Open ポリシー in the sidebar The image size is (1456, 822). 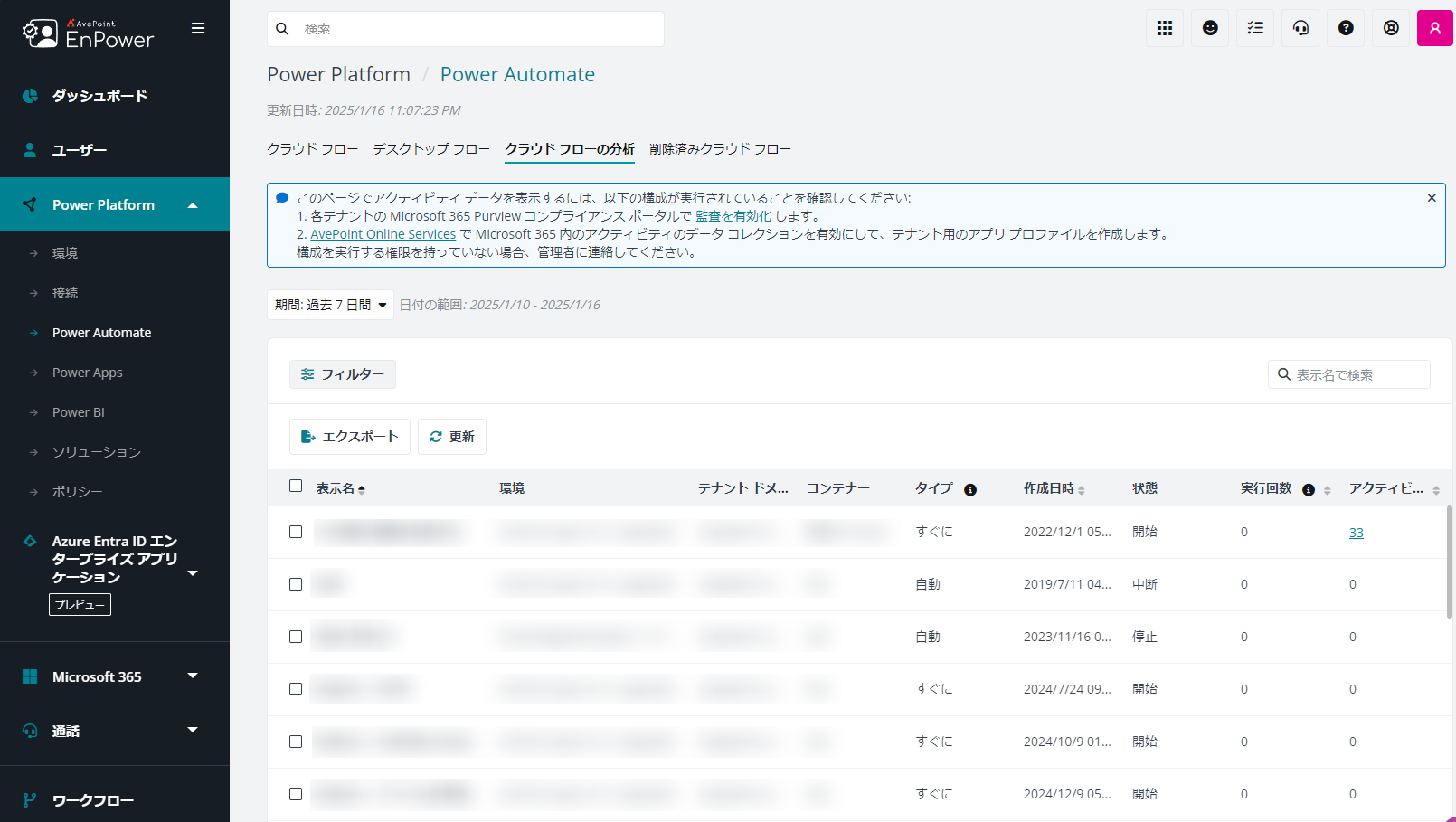pyautogui.click(x=78, y=492)
